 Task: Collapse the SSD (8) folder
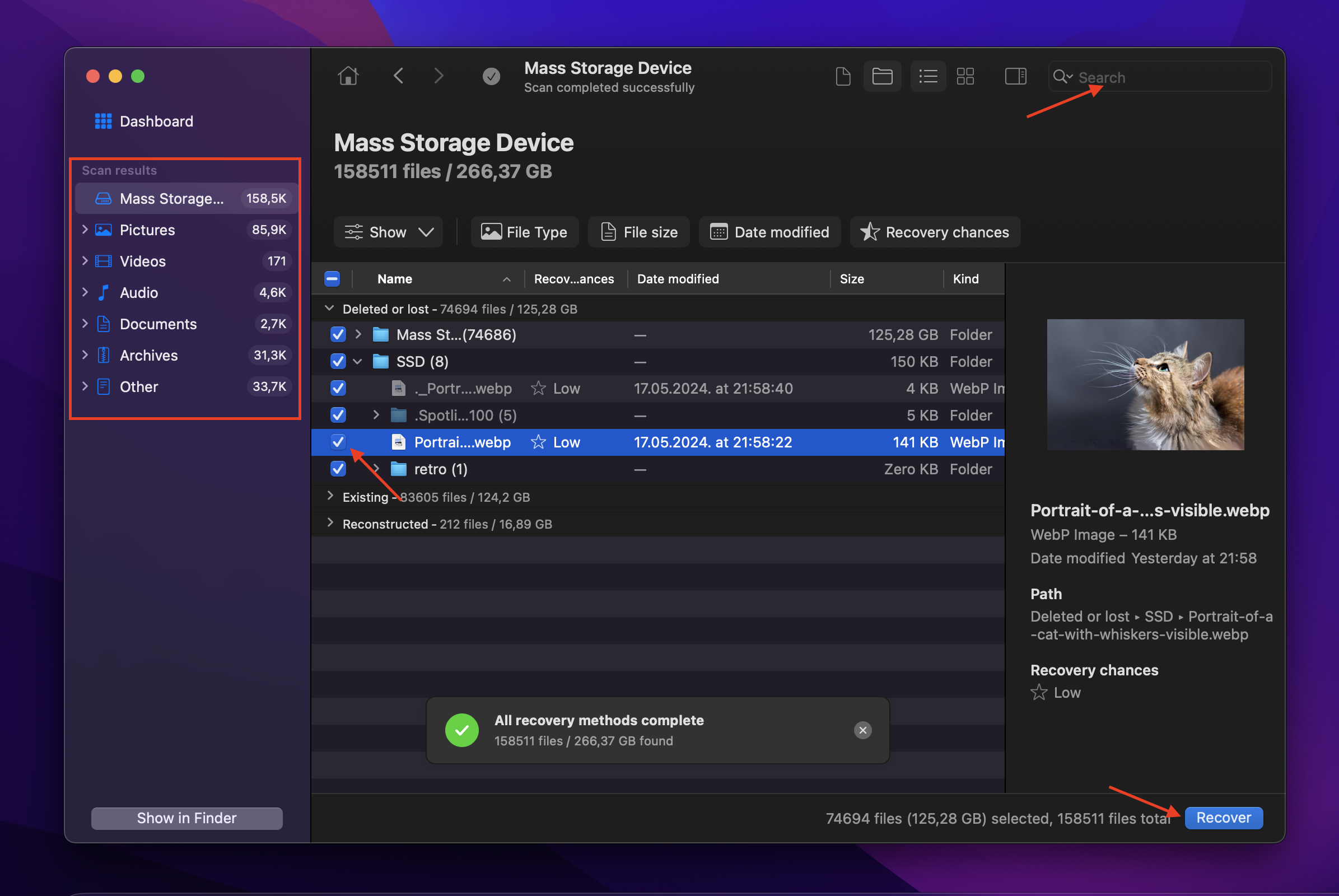[358, 361]
